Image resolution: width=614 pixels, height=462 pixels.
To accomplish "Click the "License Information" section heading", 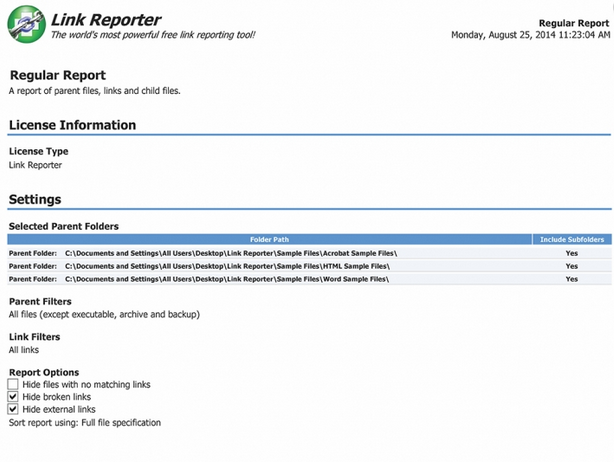I will click(x=72, y=125).
